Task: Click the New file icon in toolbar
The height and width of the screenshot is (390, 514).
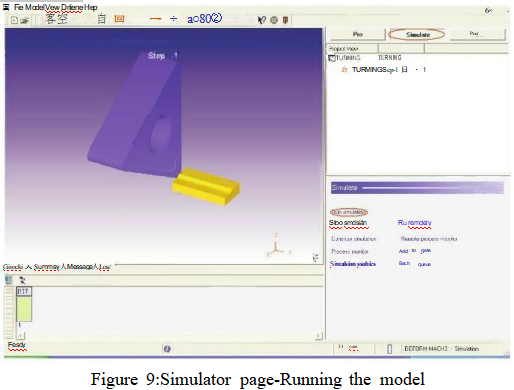Action: tap(14, 20)
